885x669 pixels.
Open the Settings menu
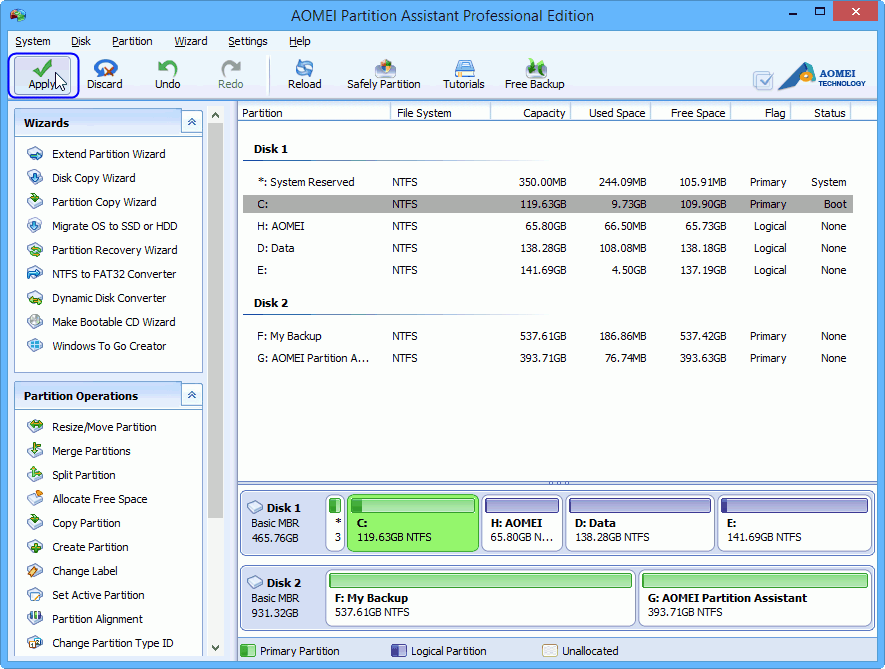(248, 41)
